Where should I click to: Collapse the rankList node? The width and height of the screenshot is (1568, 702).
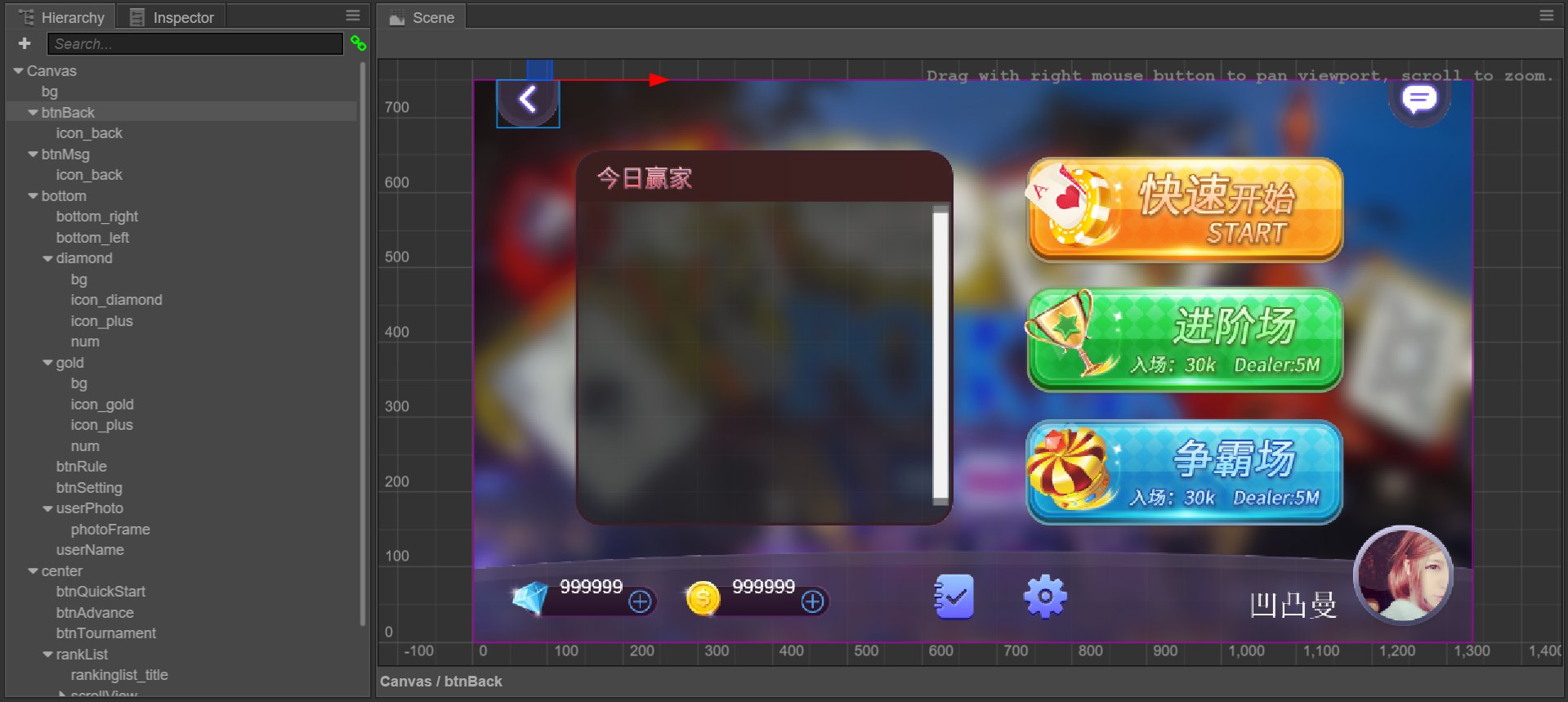pyautogui.click(x=47, y=655)
